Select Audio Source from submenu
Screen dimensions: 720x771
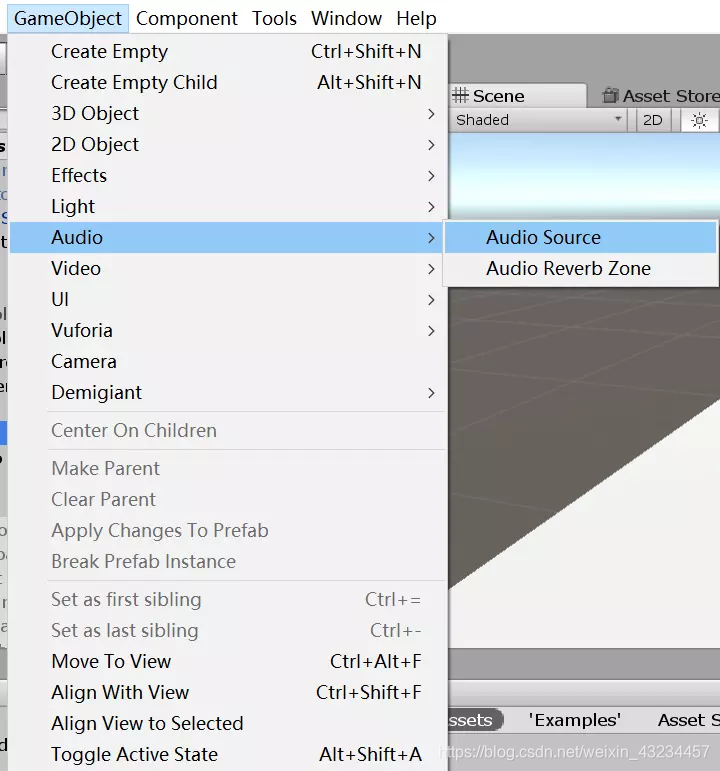click(x=580, y=237)
